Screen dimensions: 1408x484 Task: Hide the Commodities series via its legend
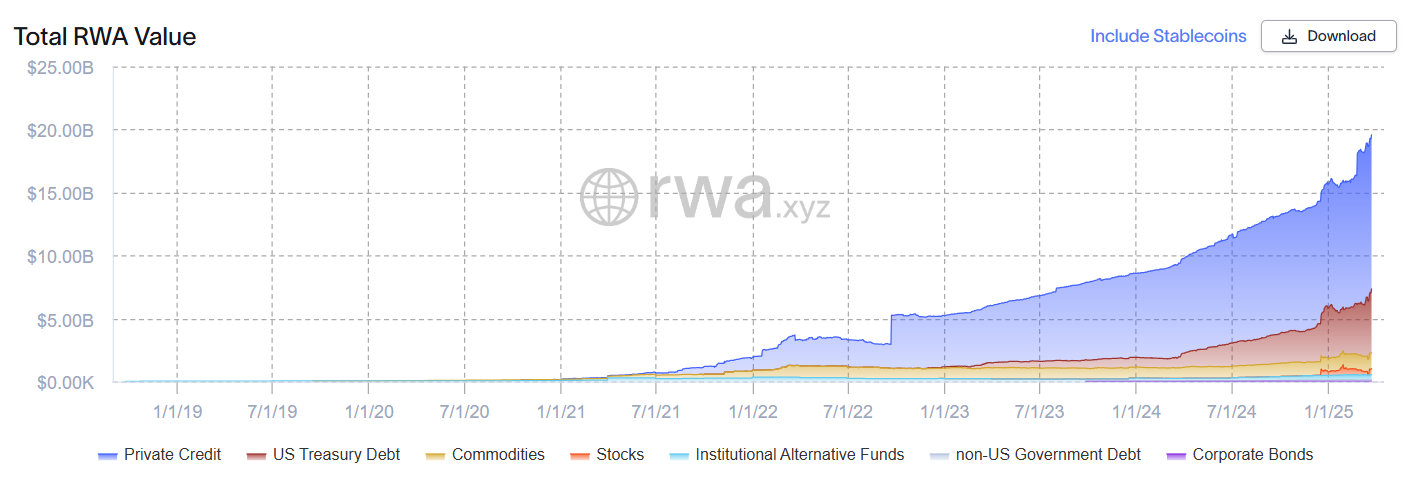tap(498, 455)
